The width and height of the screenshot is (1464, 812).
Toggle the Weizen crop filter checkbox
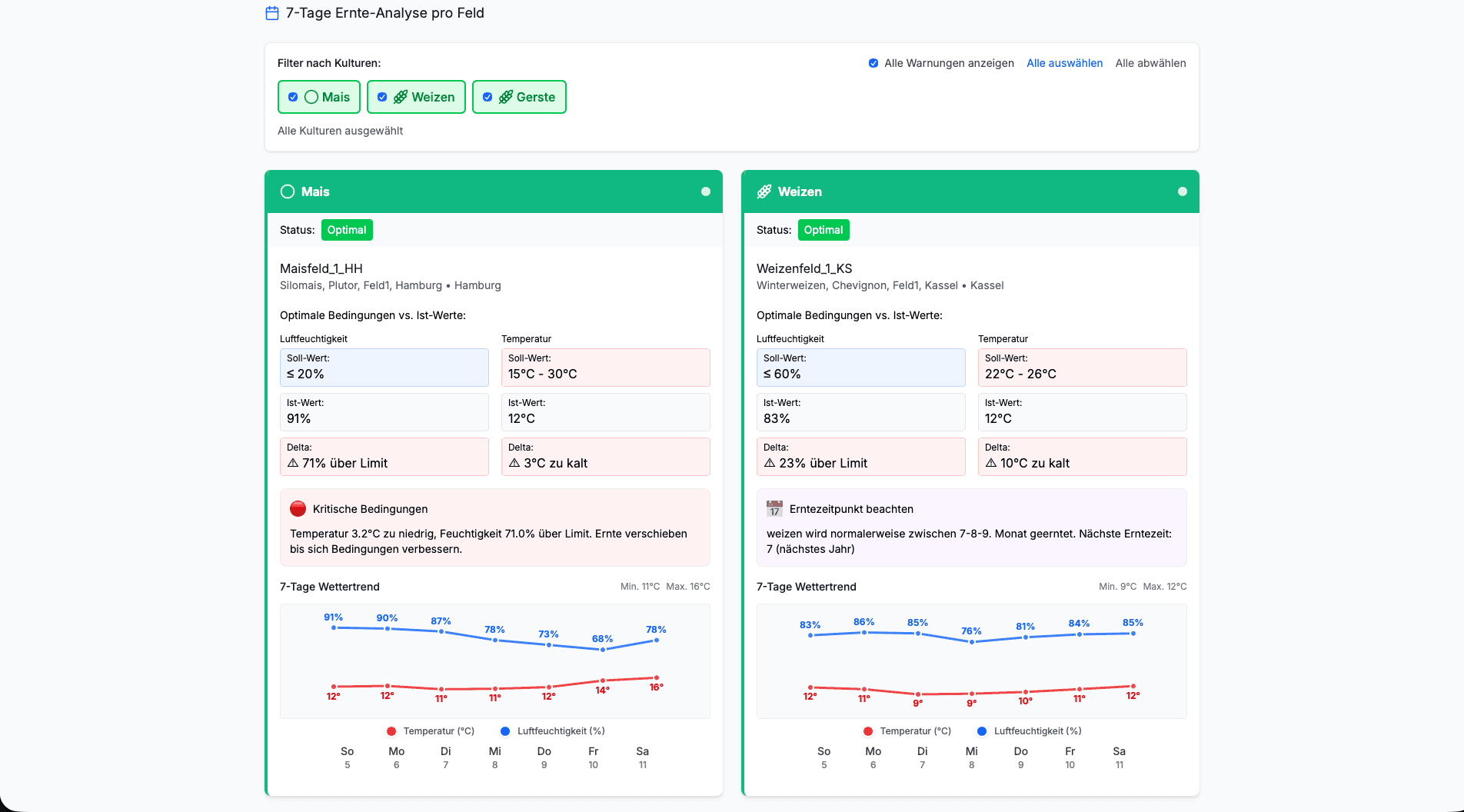click(382, 97)
